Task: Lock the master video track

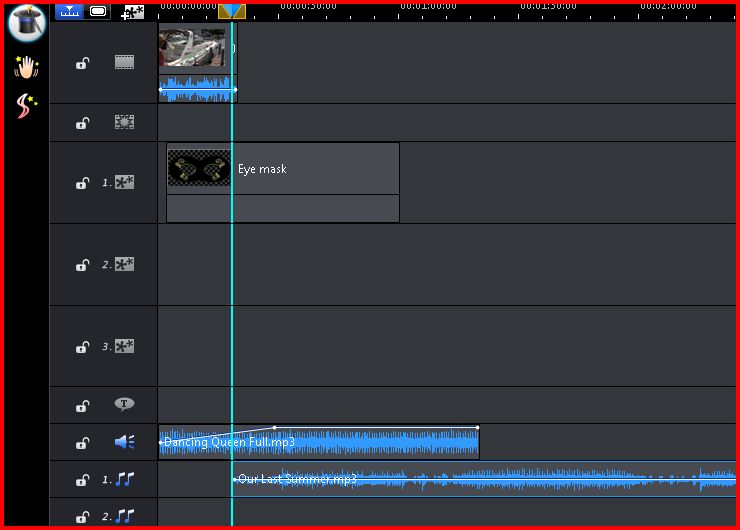Action: [x=83, y=64]
